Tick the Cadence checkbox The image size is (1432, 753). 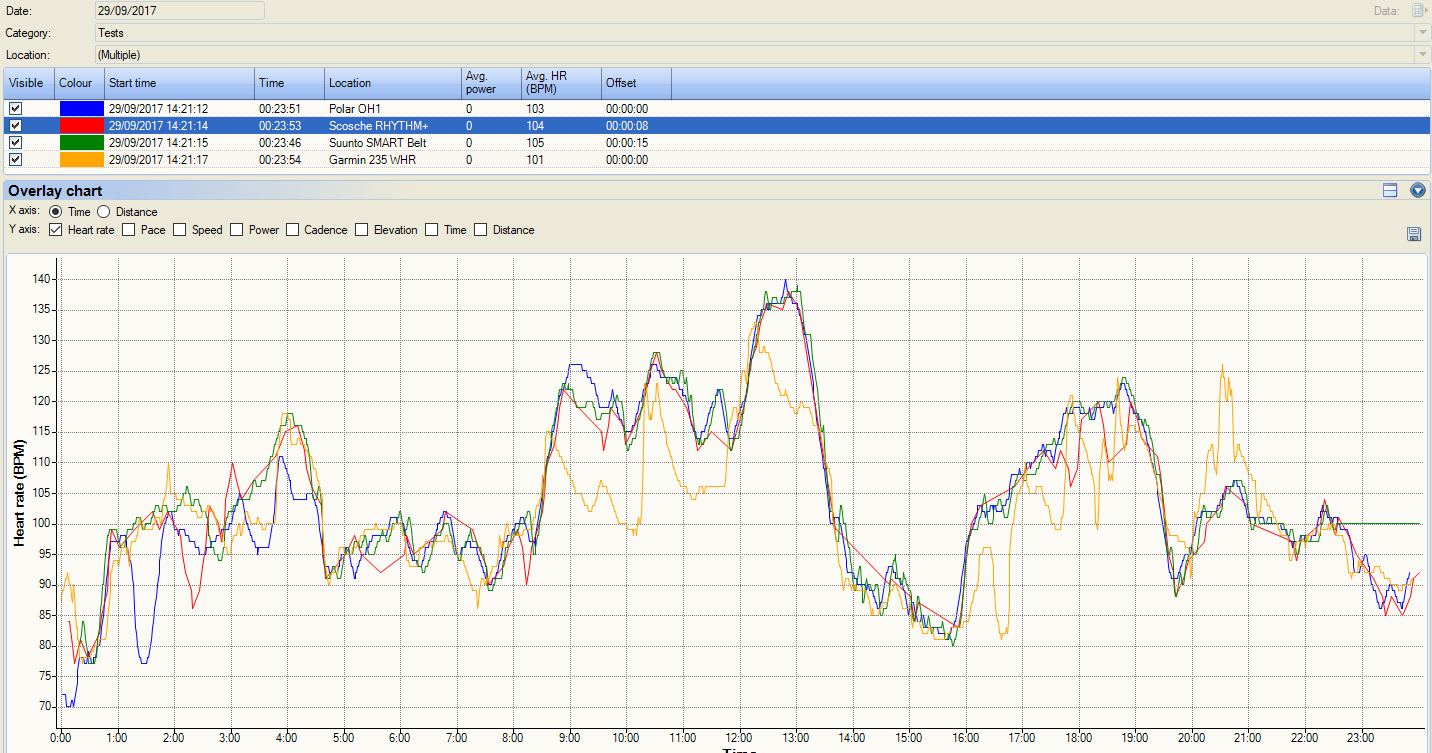tap(293, 230)
